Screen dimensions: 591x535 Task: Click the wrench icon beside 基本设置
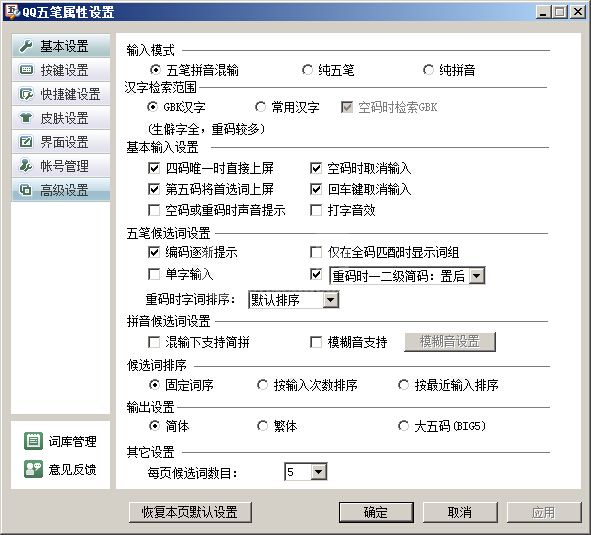click(x=26, y=46)
